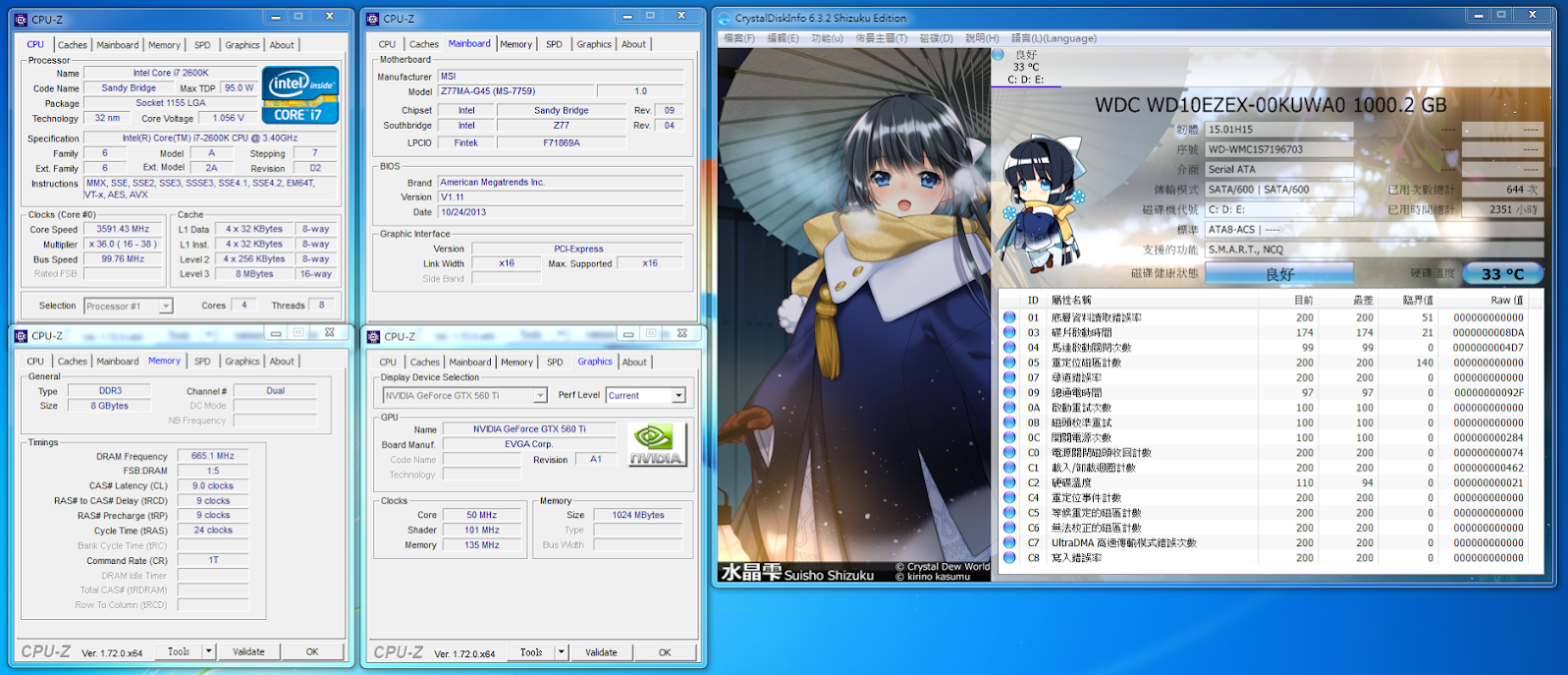
Task: Click Core Speed value 3591.43 MHz
Action: (x=123, y=229)
